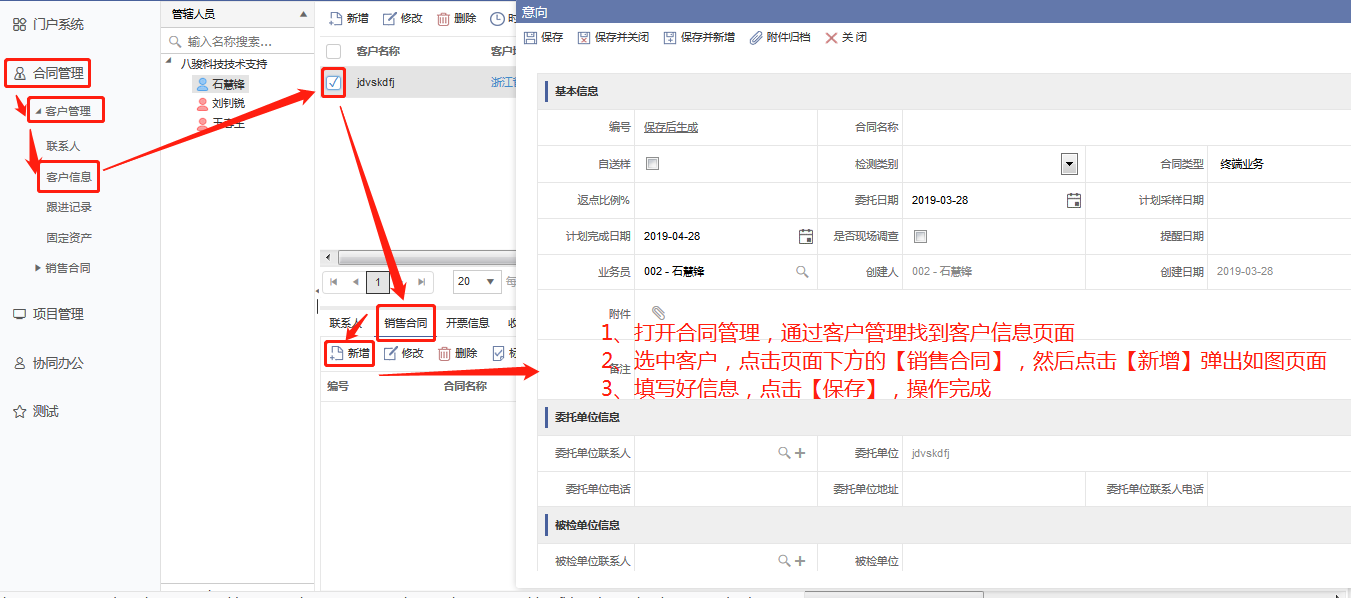
Task: Click search icon in 业务员 field
Action: coord(802,272)
